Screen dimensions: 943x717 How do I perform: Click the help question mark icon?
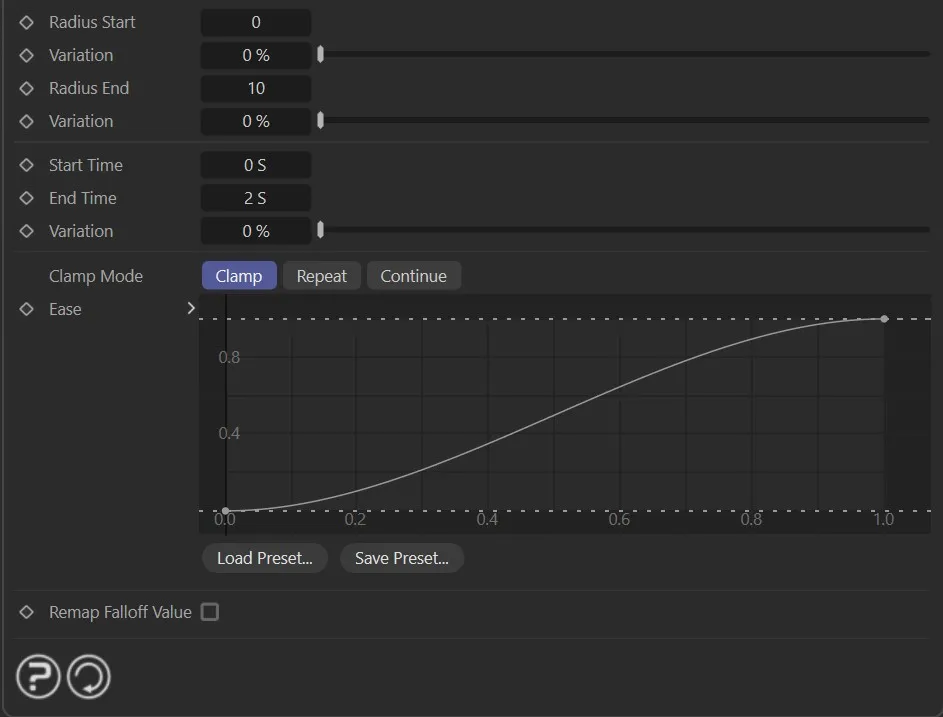(38, 677)
